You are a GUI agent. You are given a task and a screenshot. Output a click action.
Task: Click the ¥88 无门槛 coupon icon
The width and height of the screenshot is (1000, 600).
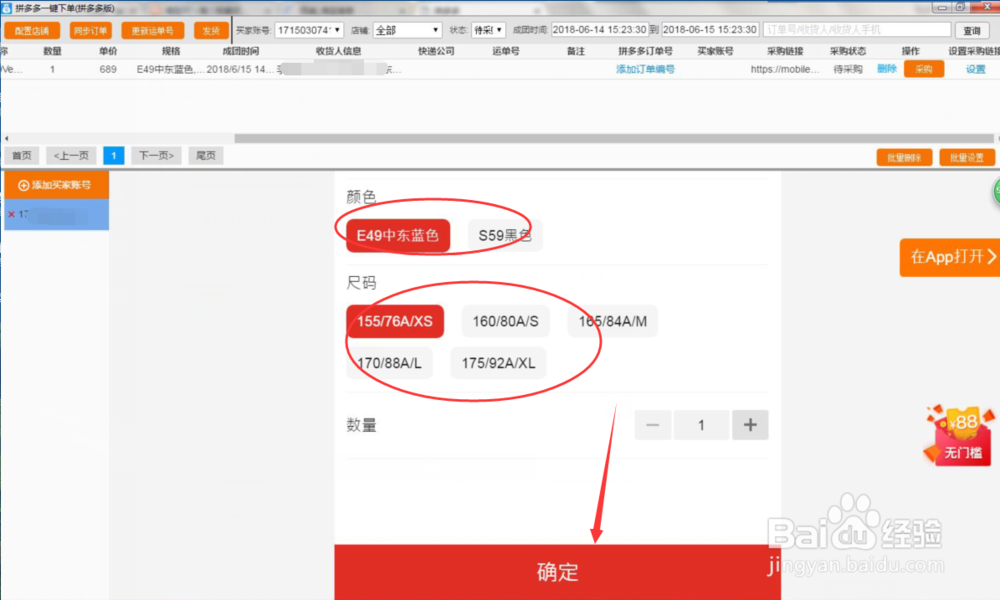coord(960,435)
